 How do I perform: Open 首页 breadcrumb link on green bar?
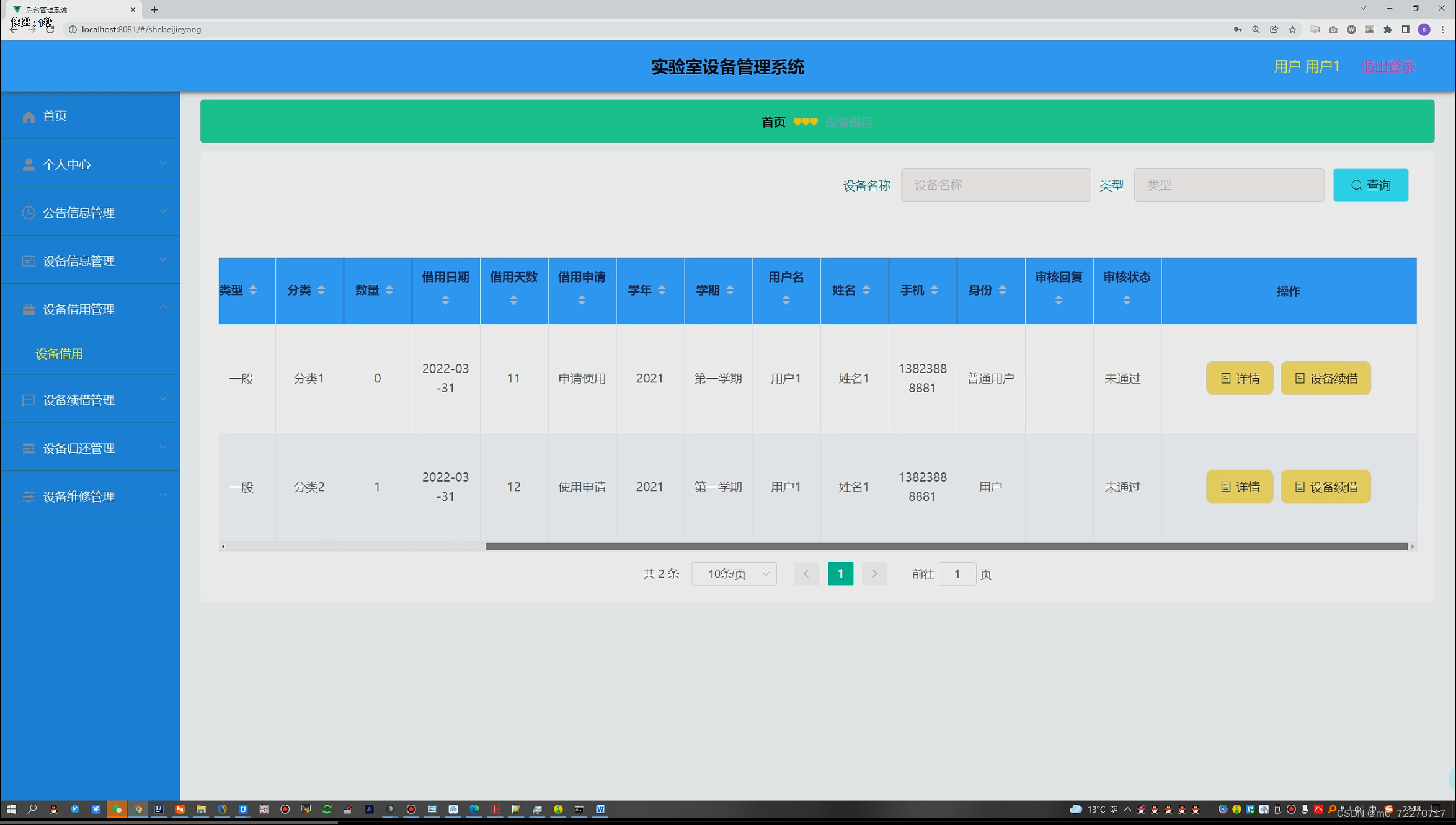(x=773, y=121)
